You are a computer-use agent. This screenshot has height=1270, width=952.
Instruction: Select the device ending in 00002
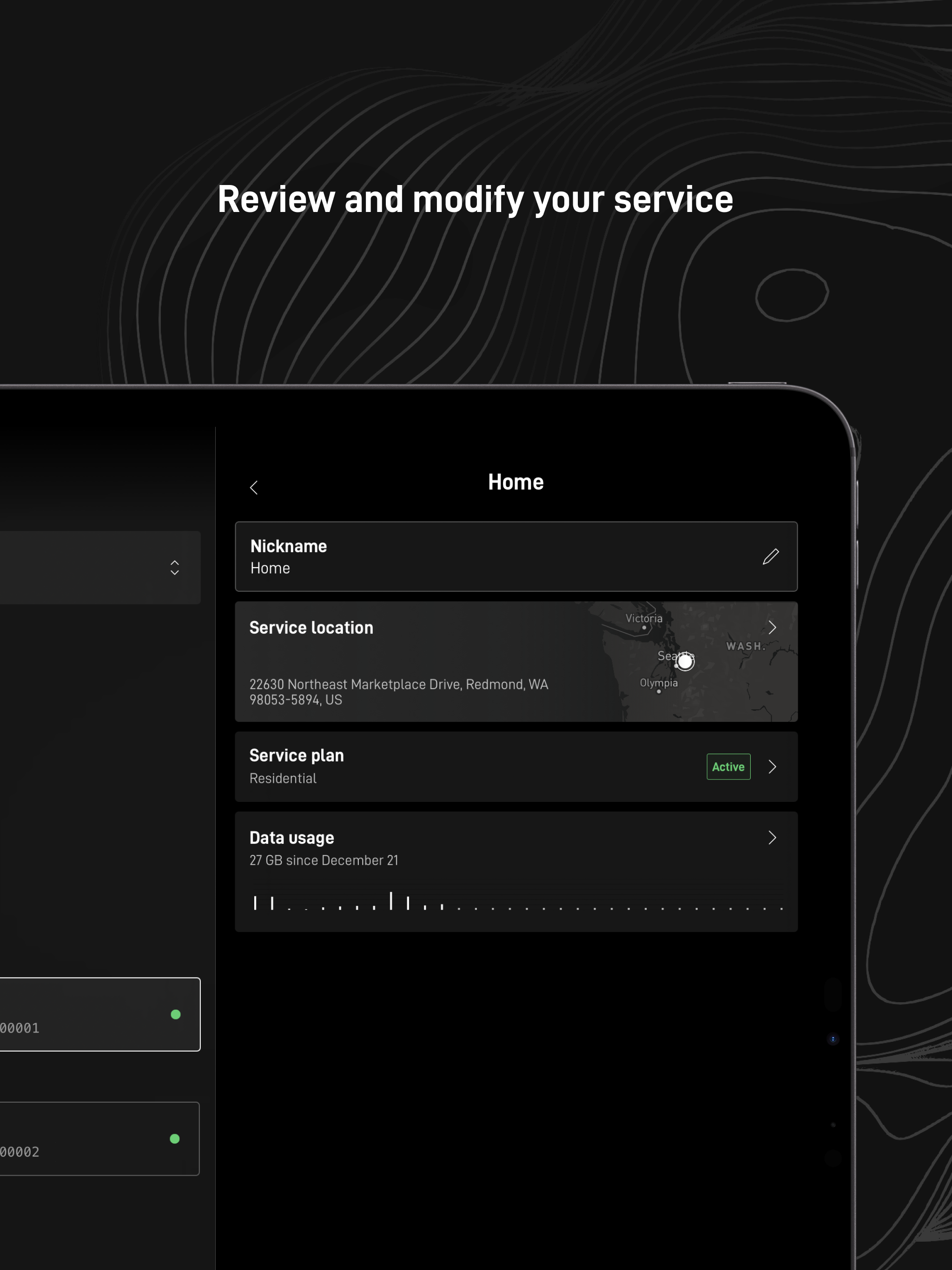click(100, 1138)
